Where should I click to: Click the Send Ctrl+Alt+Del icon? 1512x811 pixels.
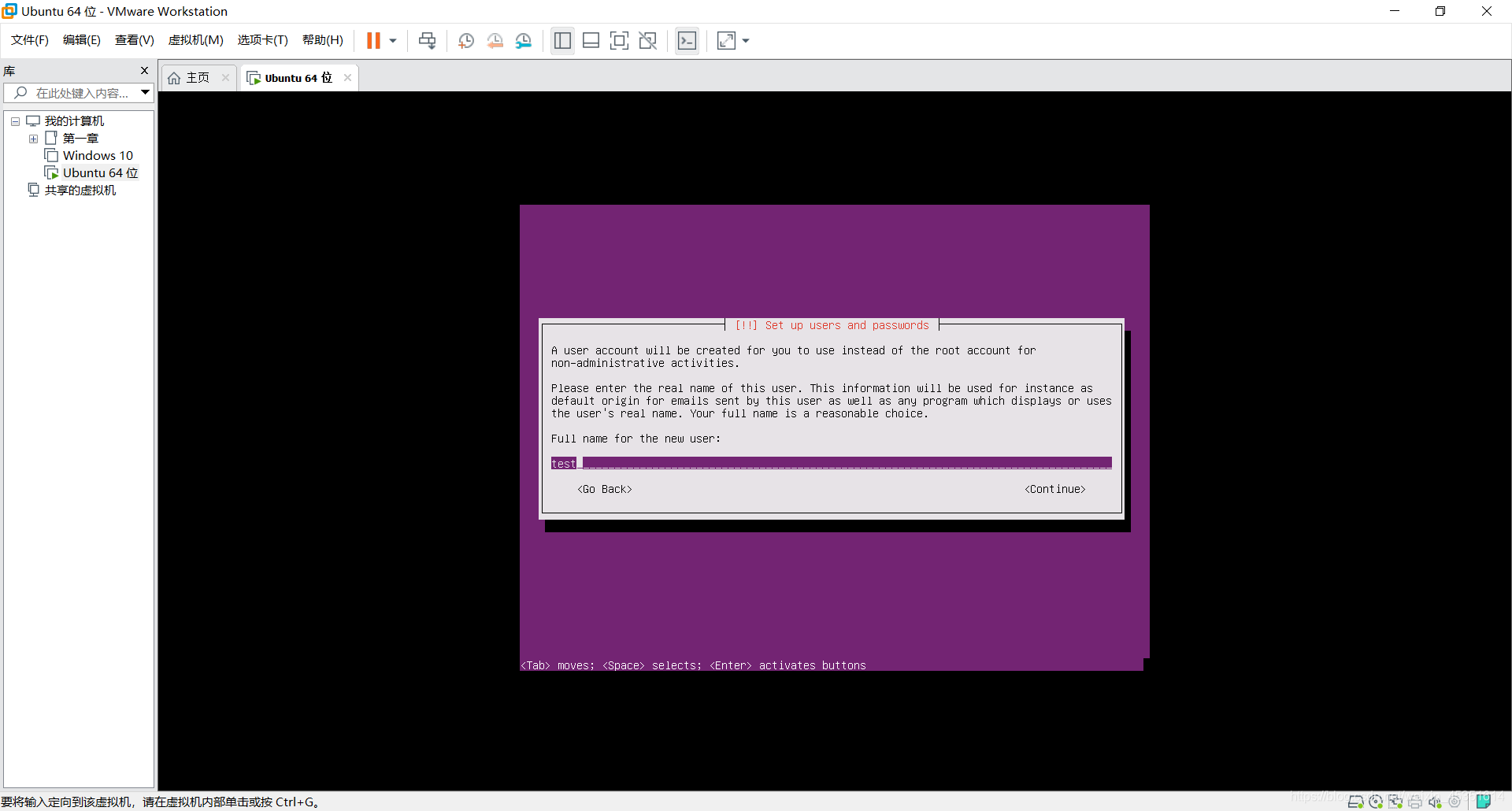pyautogui.click(x=427, y=41)
